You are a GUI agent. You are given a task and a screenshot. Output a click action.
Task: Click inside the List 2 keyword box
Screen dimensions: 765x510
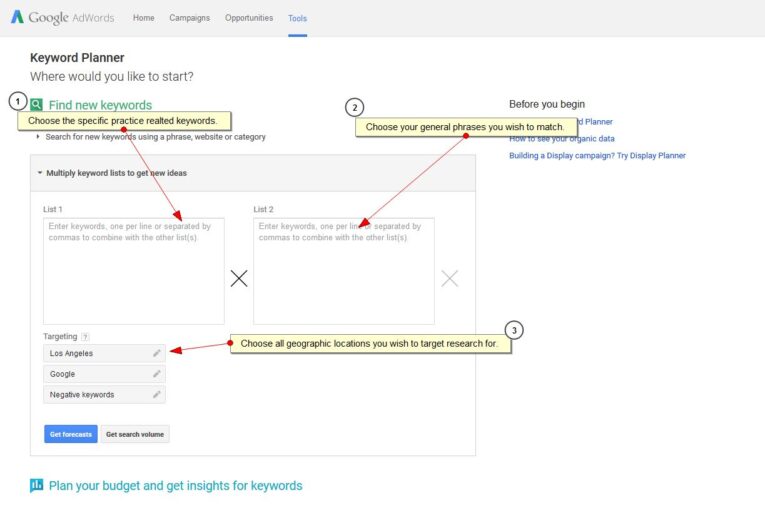click(x=344, y=271)
